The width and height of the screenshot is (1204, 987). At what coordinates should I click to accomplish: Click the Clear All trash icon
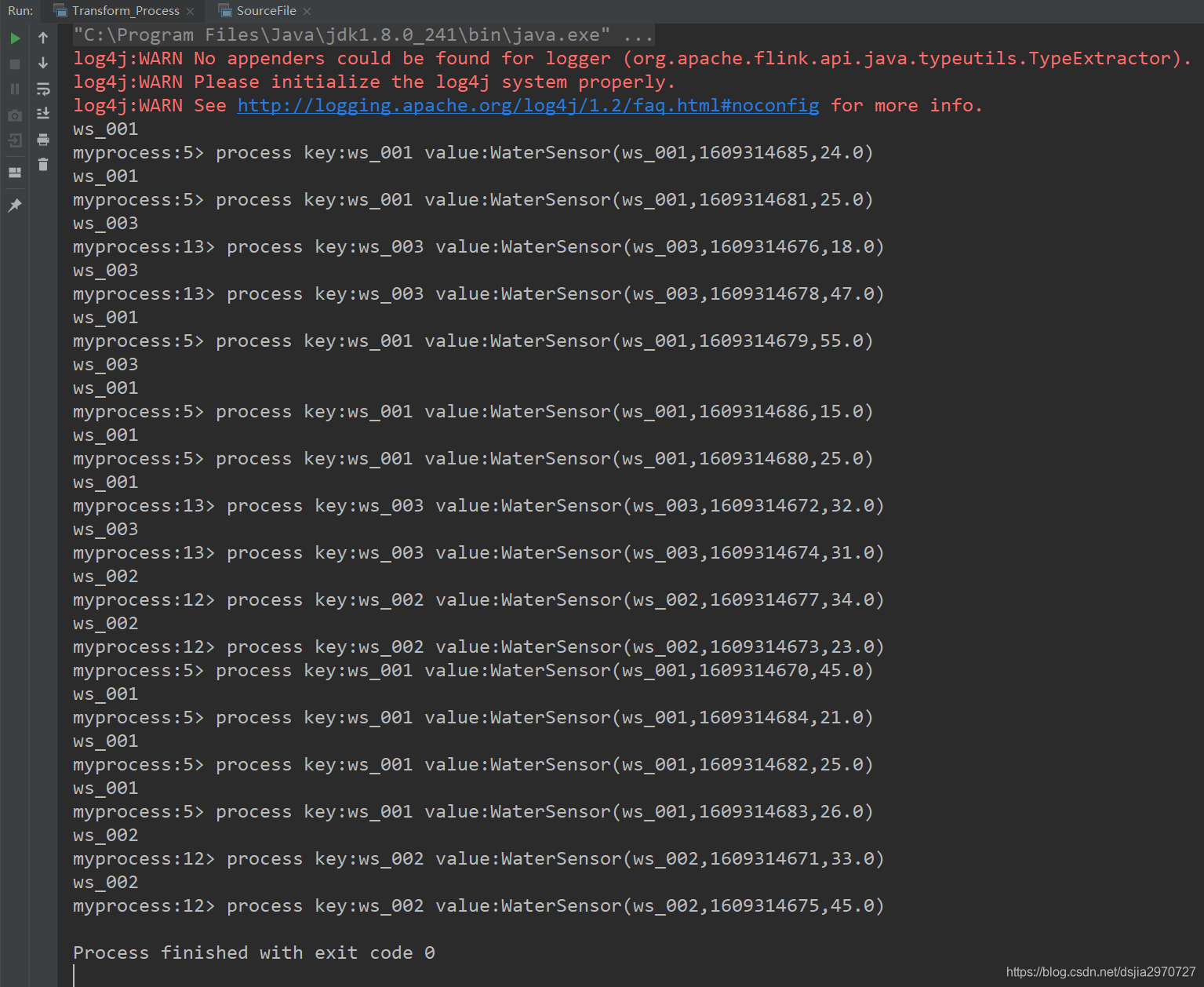point(43,165)
